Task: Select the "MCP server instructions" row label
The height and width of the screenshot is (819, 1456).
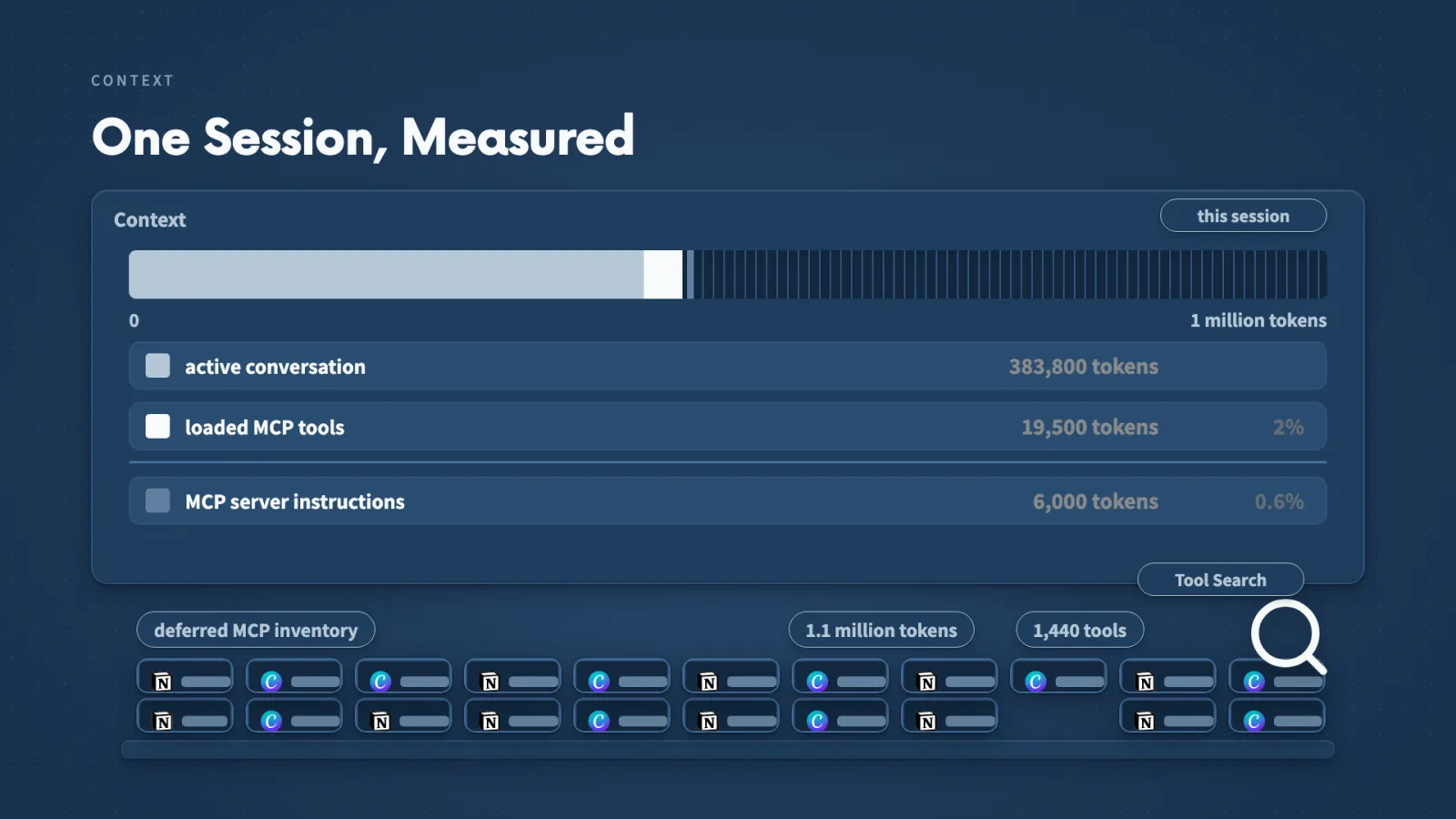Action: pyautogui.click(x=295, y=501)
